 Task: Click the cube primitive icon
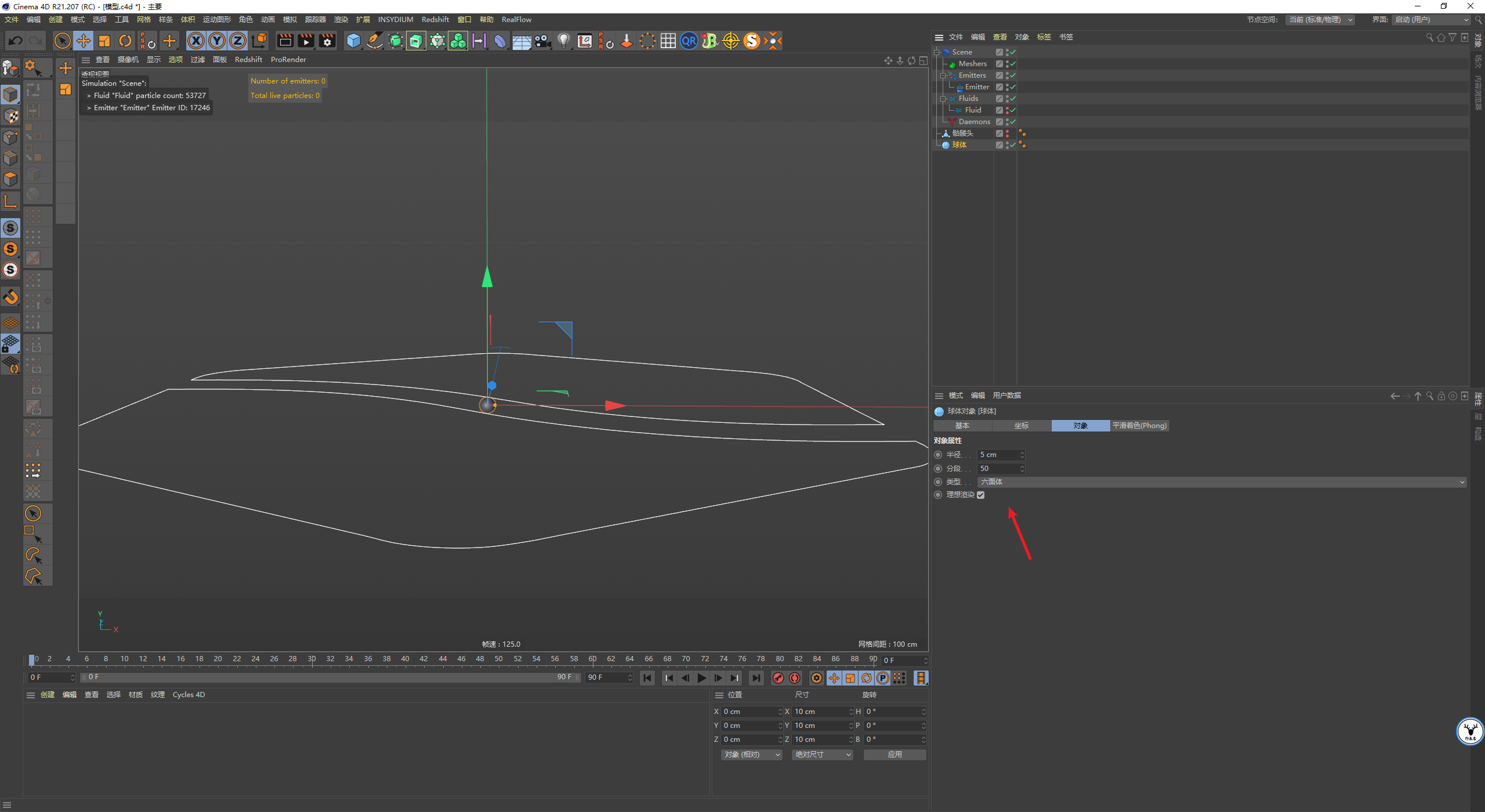pyautogui.click(x=353, y=41)
